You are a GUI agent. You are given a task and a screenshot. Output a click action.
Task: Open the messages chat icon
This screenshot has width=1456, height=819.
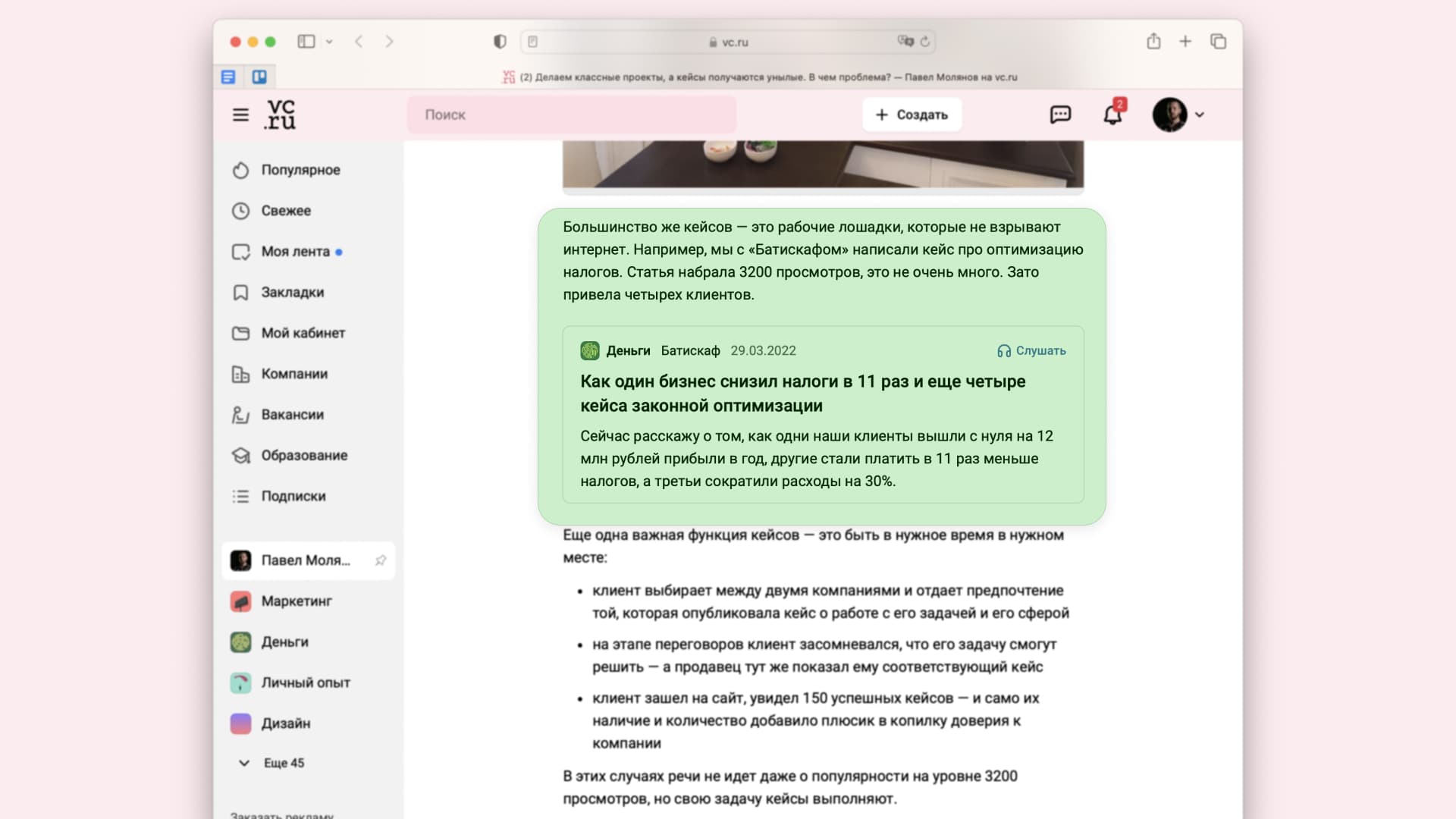coord(1059,115)
